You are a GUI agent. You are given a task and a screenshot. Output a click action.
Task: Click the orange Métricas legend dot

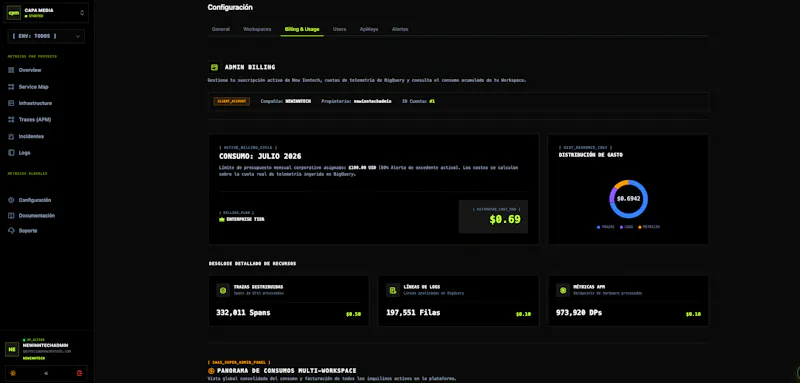[x=640, y=227]
